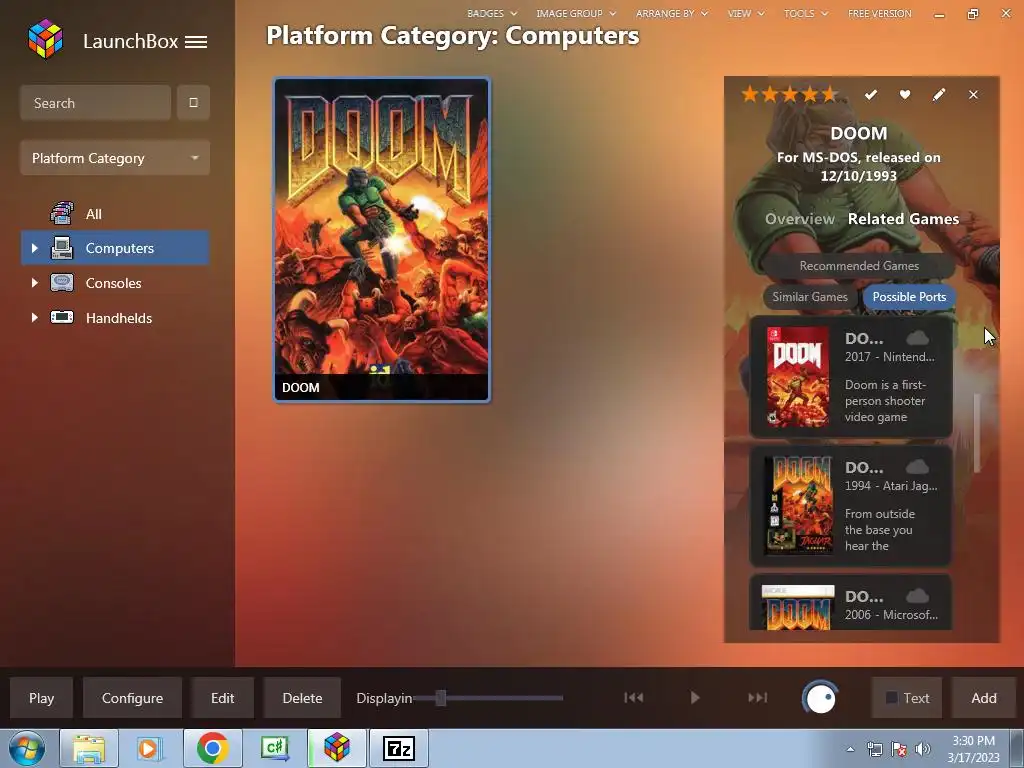Image resolution: width=1024 pixels, height=768 pixels.
Task: Click the Play button
Action: [41, 698]
